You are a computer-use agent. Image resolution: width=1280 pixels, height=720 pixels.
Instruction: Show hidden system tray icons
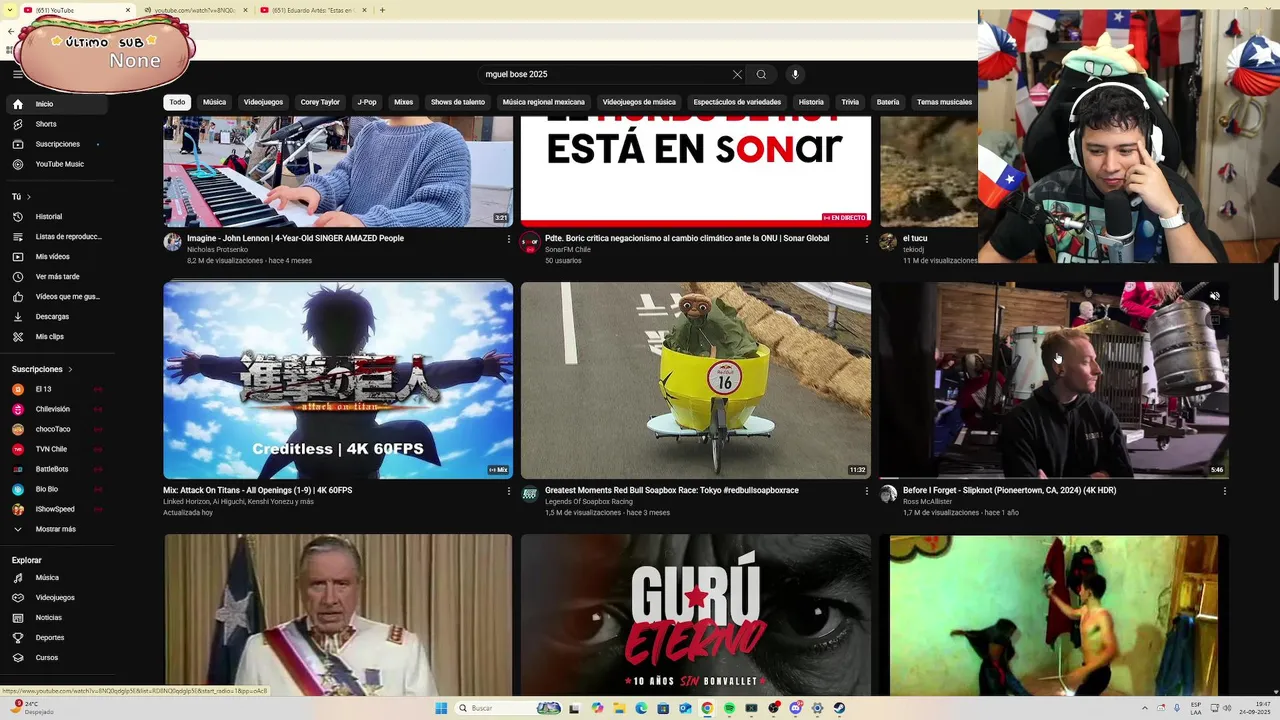[x=1147, y=708]
